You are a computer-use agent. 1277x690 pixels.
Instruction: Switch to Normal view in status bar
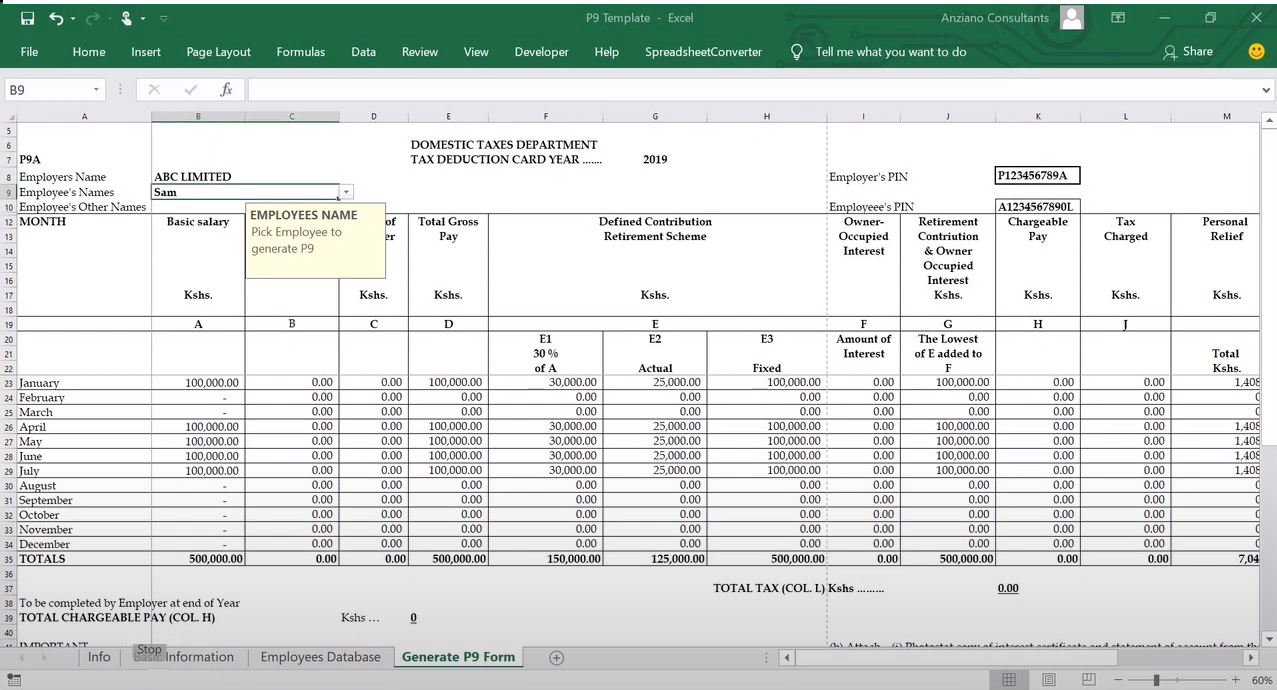pyautogui.click(x=1009, y=680)
